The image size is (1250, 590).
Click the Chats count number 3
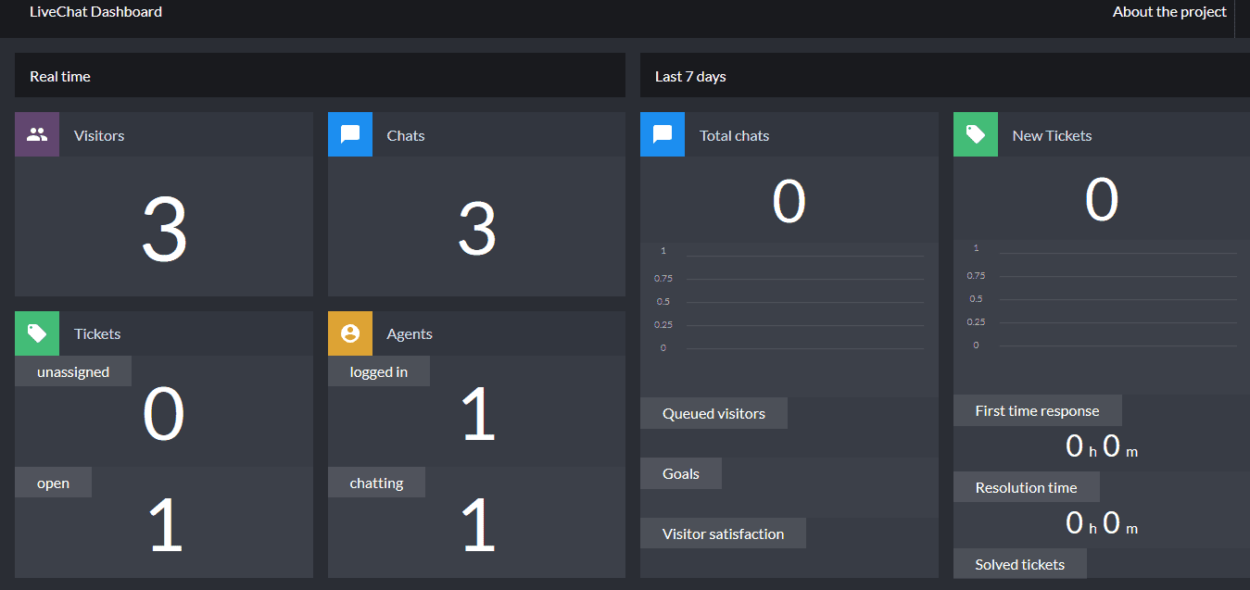[477, 229]
